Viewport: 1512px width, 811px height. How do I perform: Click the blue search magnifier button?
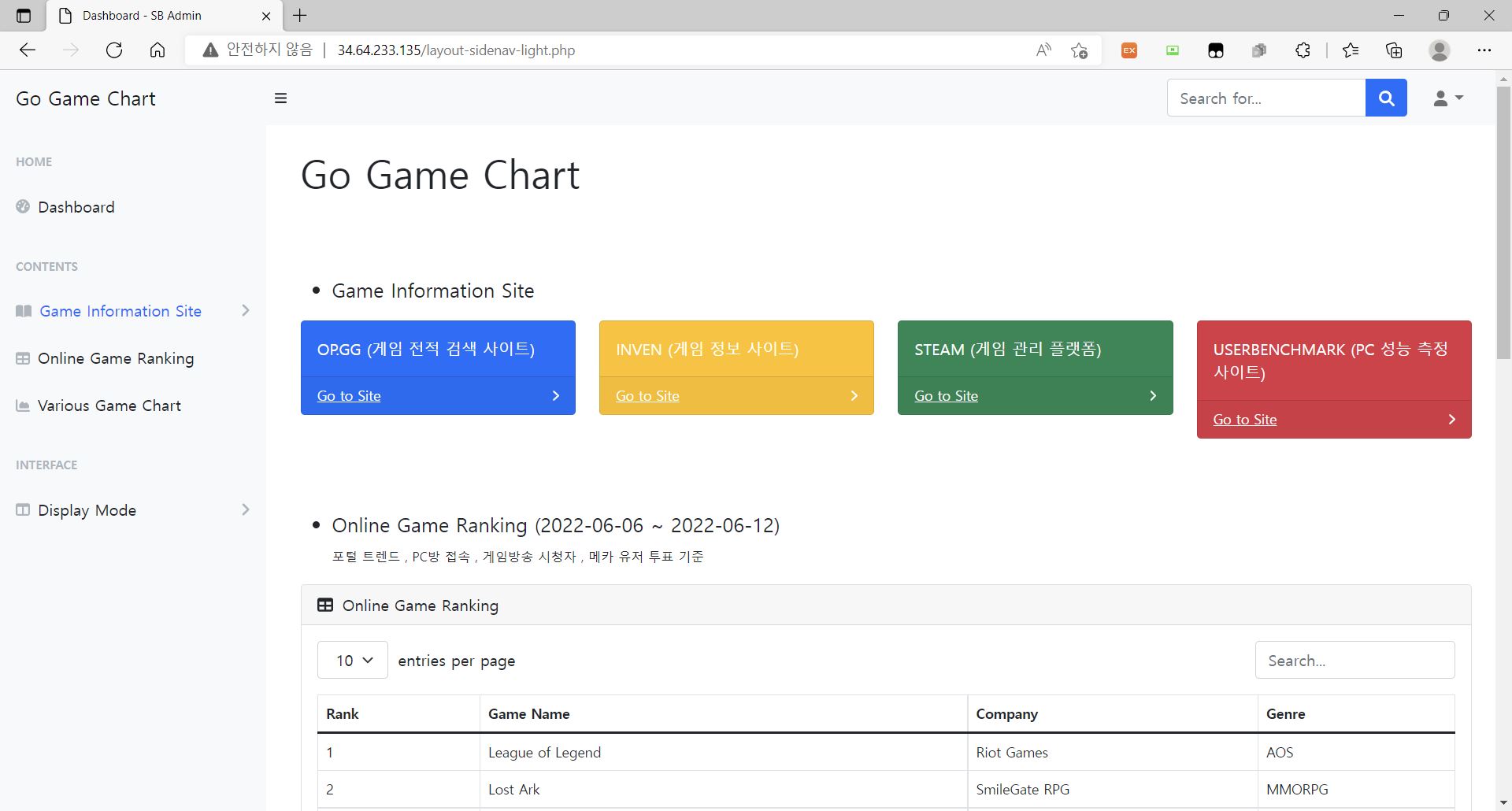tap(1386, 98)
